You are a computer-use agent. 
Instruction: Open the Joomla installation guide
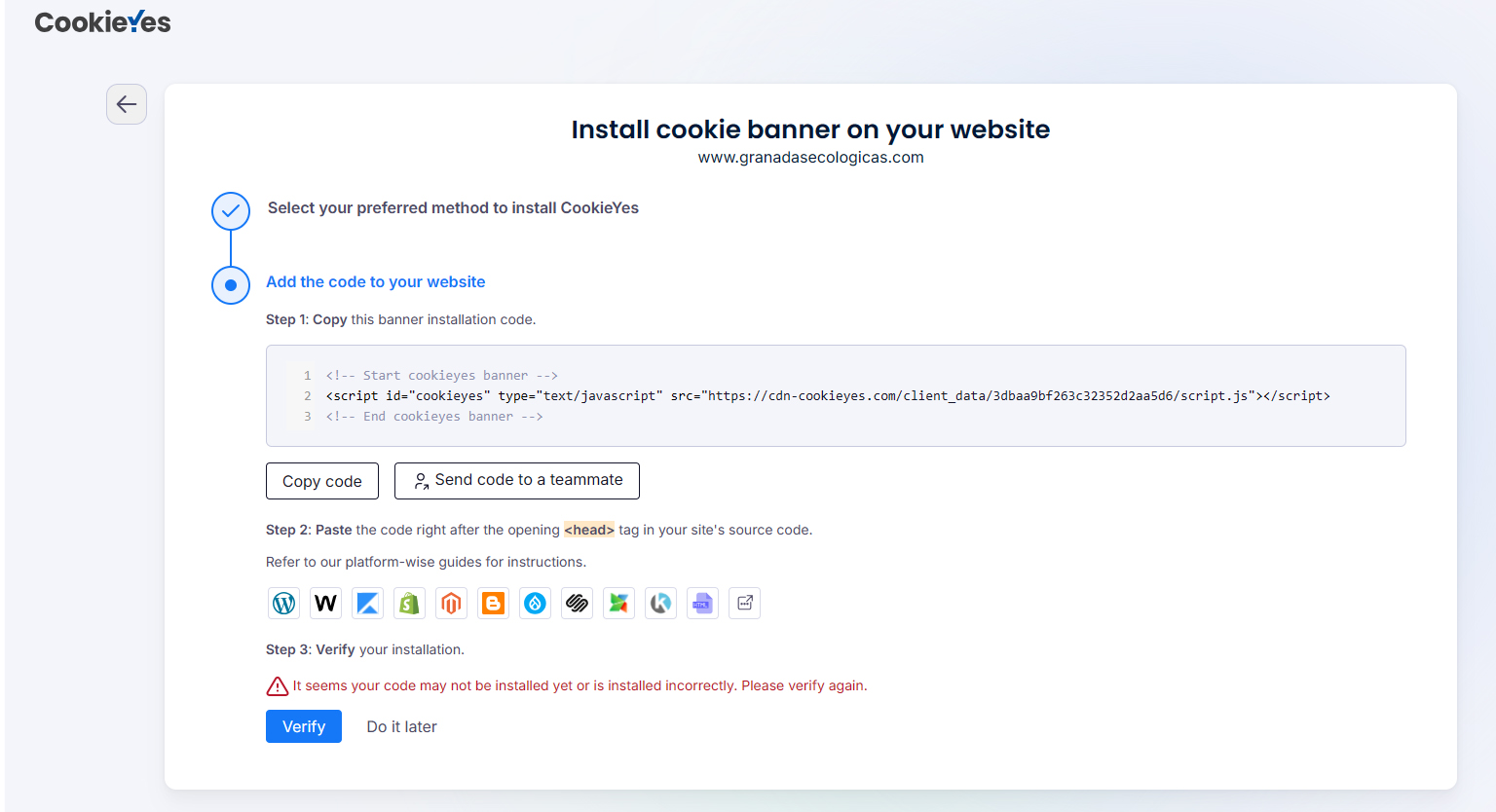(x=618, y=604)
